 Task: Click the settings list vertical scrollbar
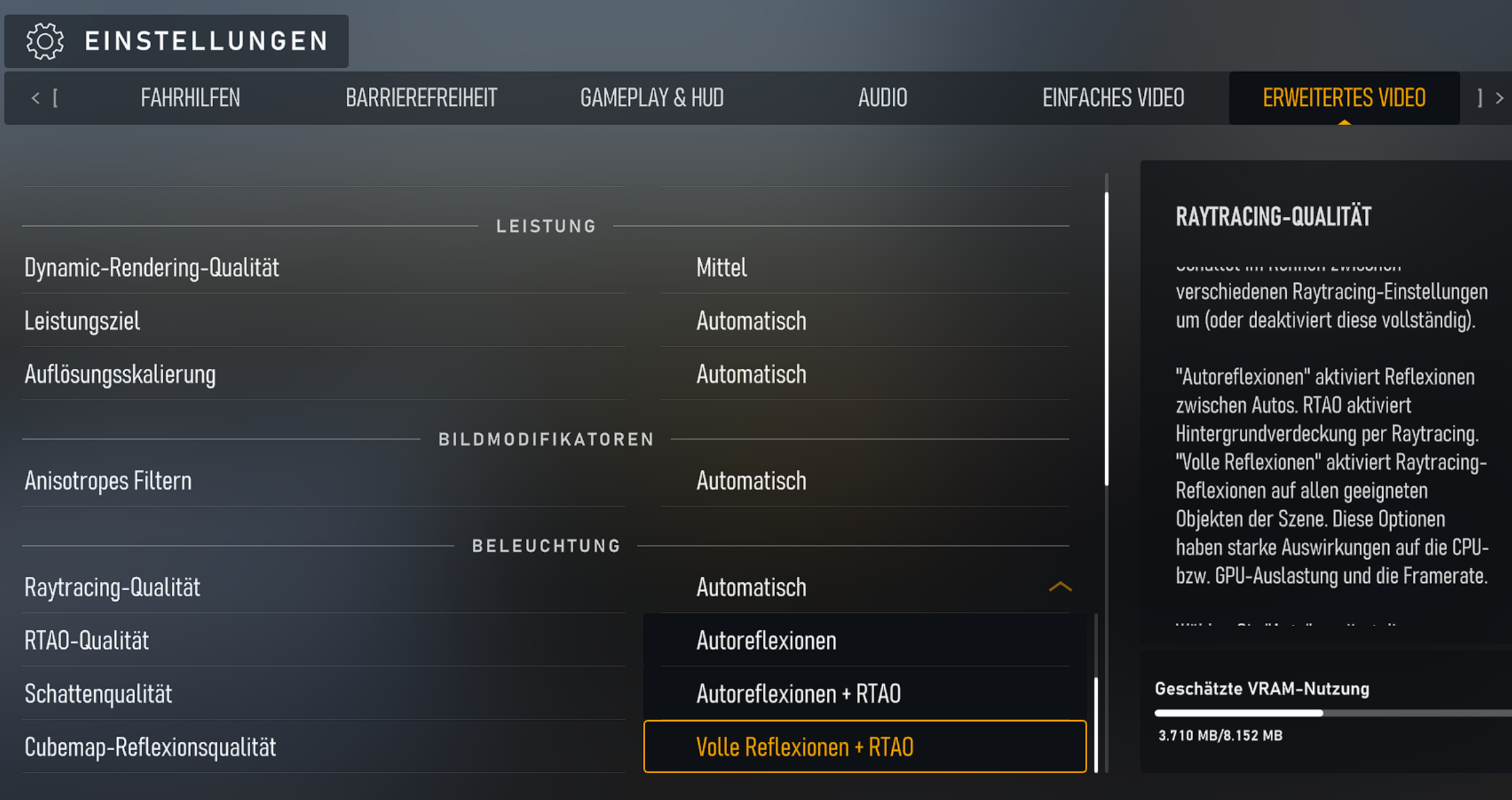pyautogui.click(x=1107, y=340)
